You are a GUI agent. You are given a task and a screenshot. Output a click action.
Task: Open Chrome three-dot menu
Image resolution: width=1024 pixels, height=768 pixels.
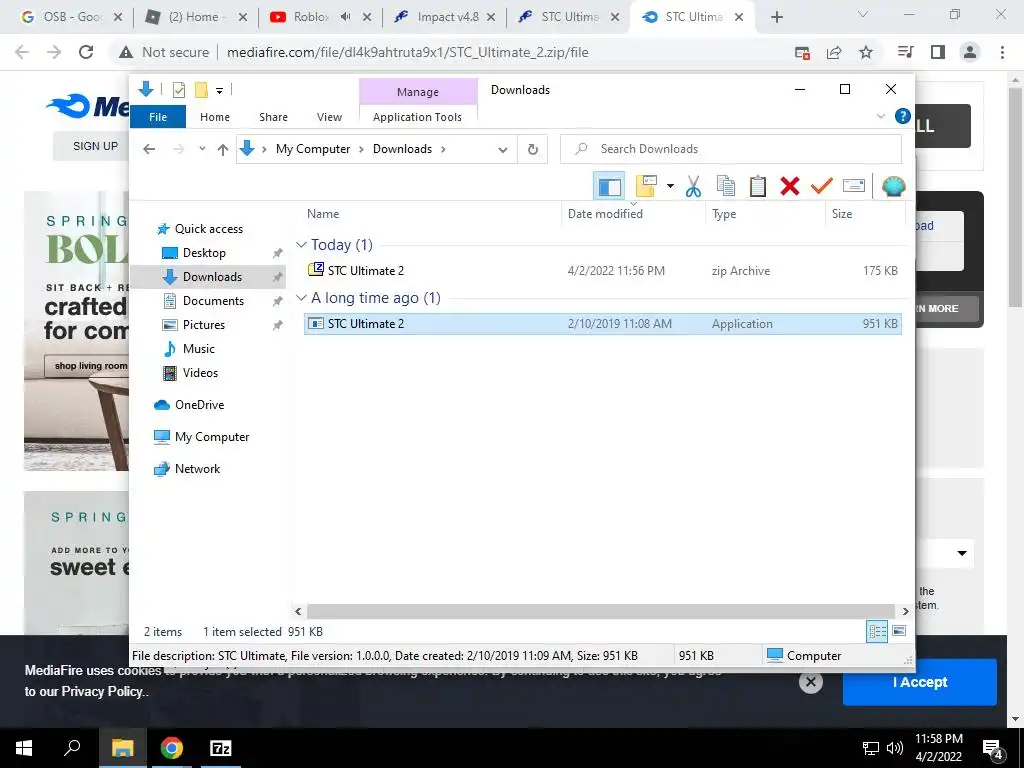1002,52
